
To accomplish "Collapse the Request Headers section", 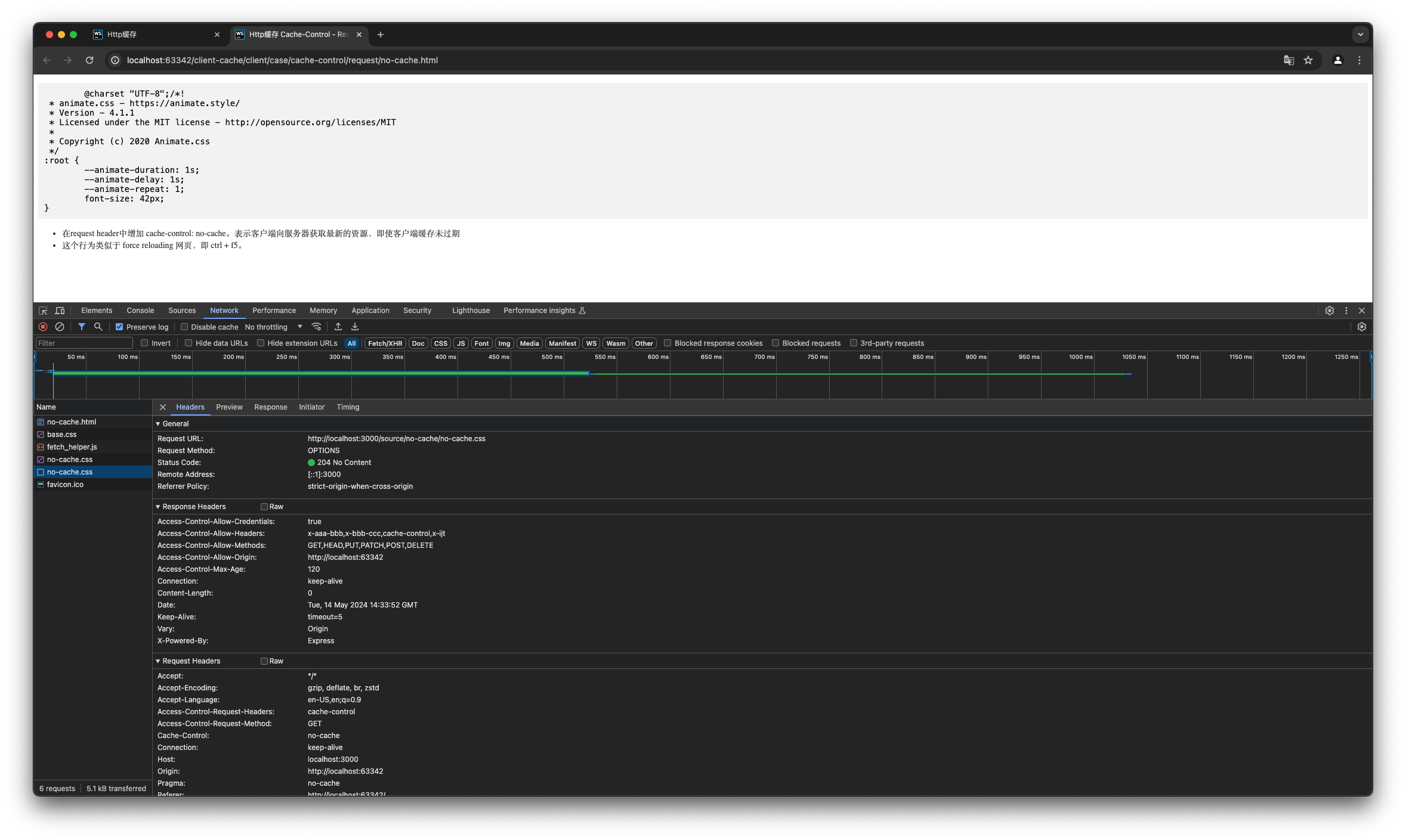I will [x=158, y=661].
